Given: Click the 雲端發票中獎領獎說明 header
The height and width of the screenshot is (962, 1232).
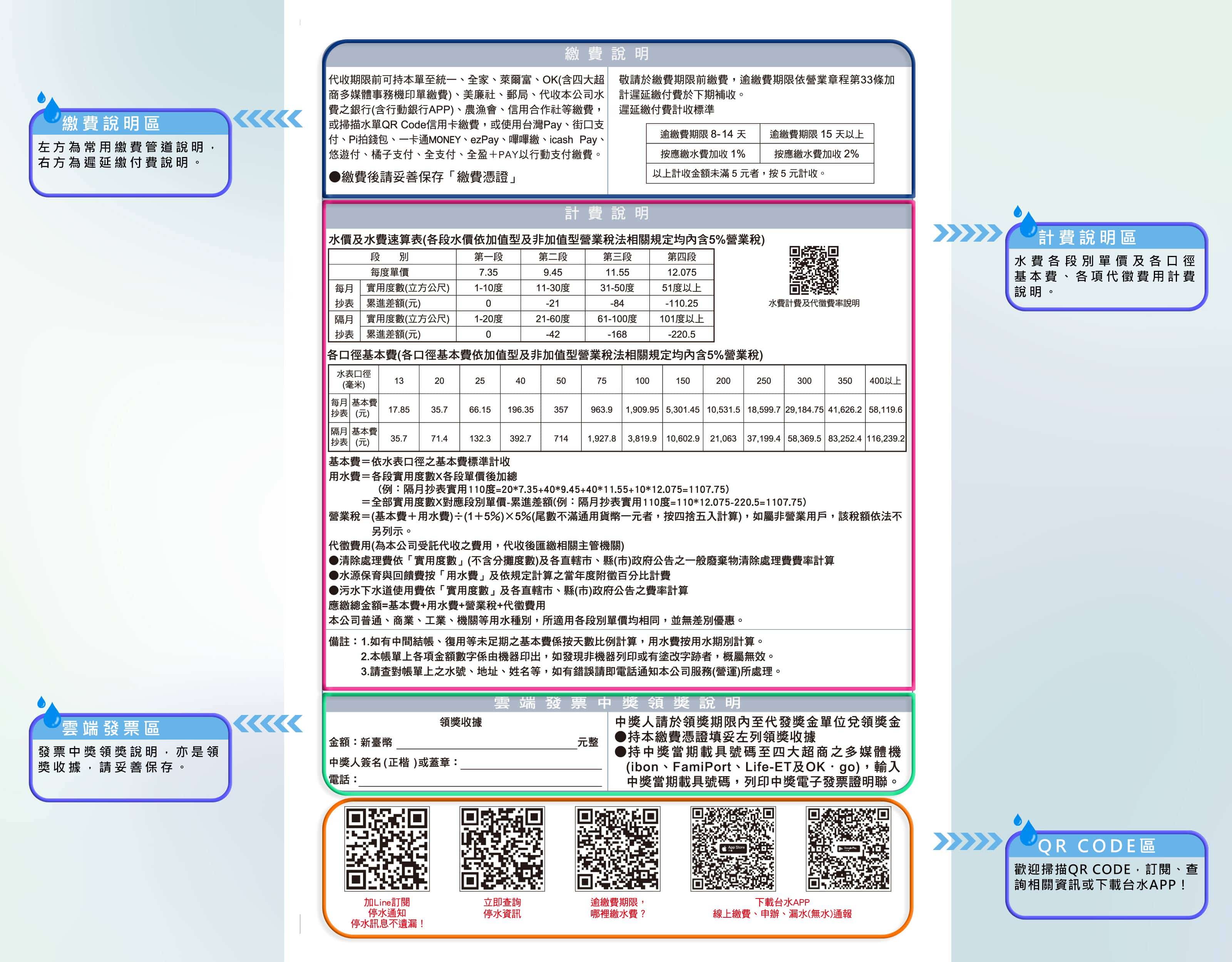Looking at the screenshot, I should click(x=618, y=703).
